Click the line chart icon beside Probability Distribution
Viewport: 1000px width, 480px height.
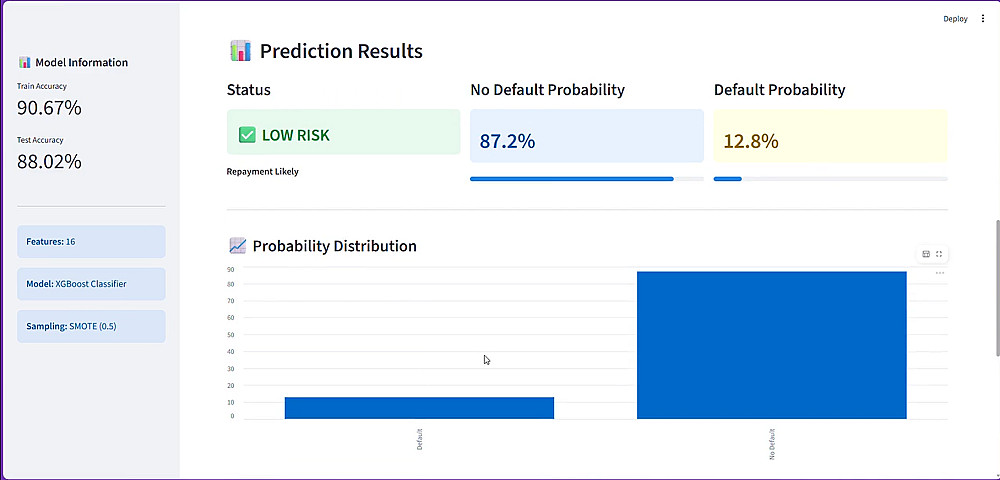(237, 246)
